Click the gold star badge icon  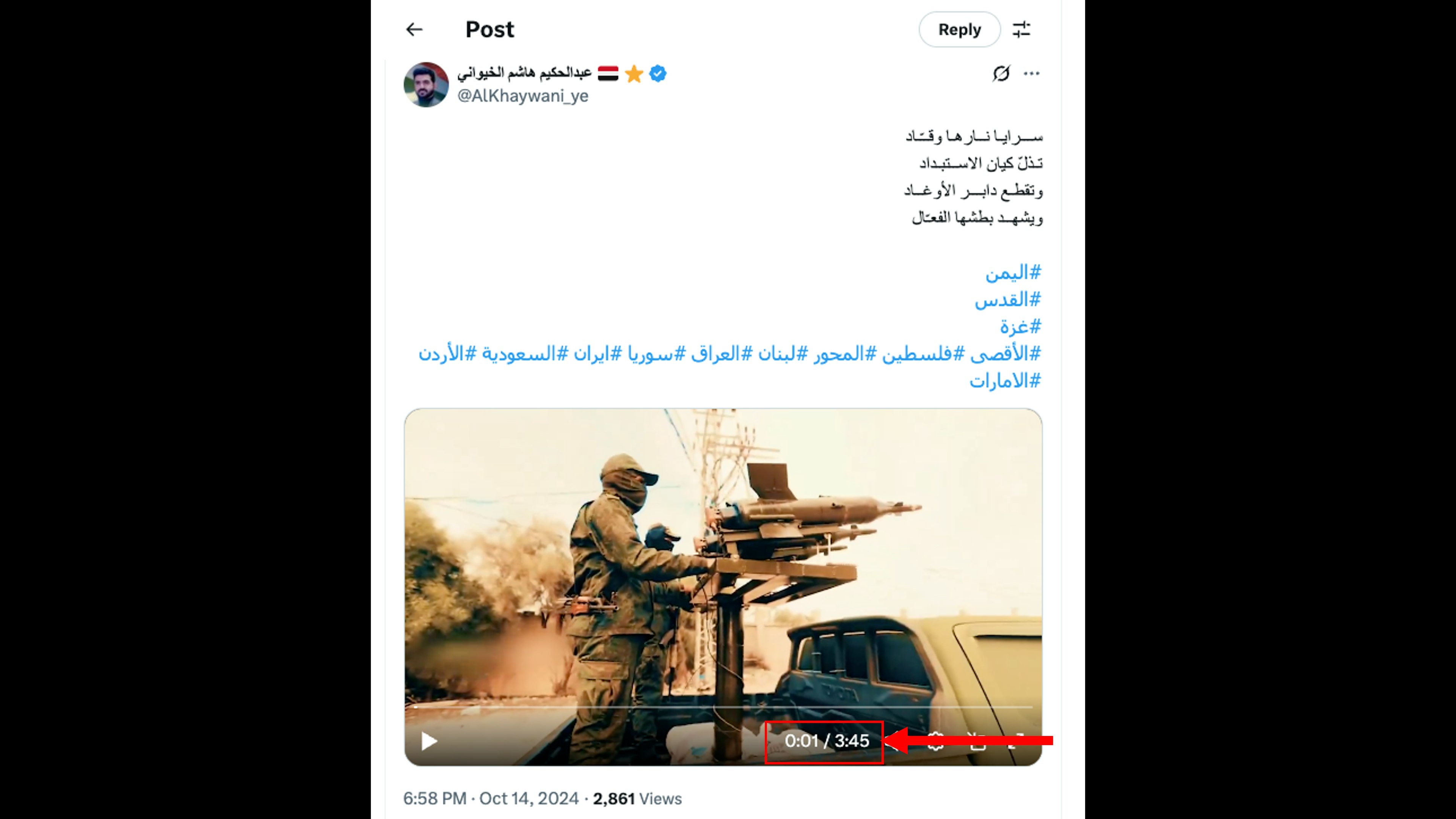634,74
